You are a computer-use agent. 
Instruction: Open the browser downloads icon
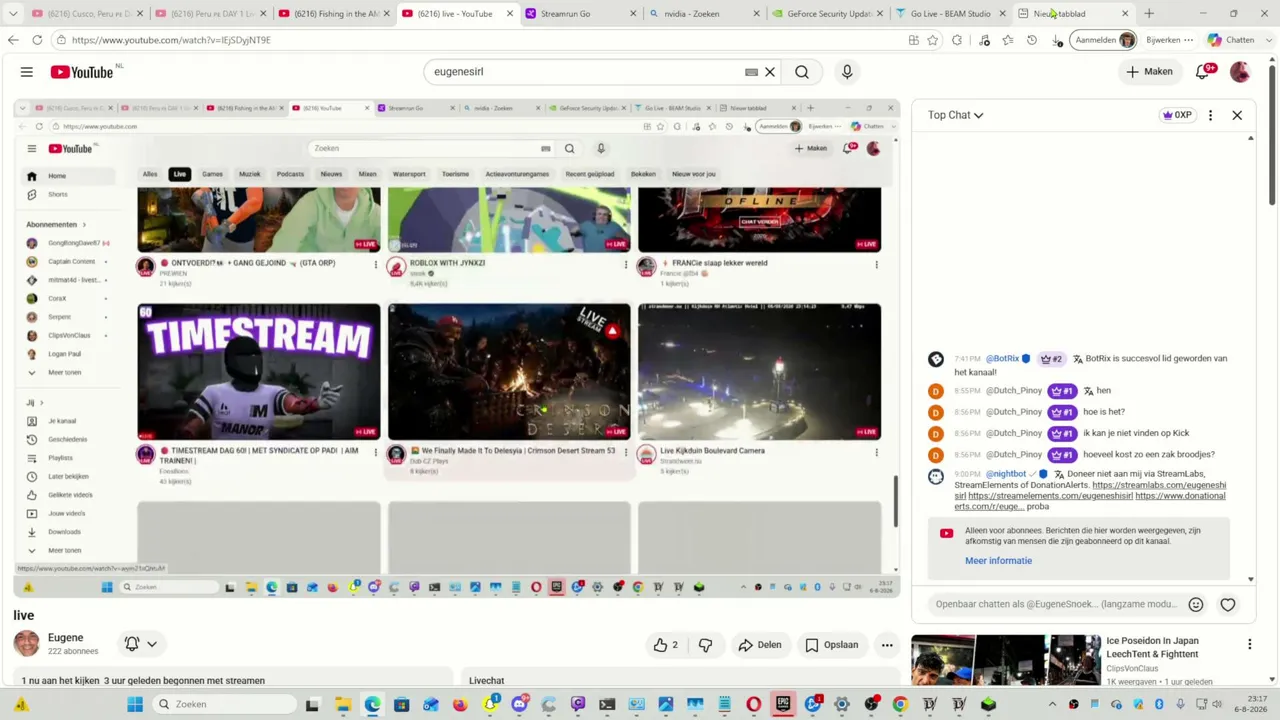pyautogui.click(x=1057, y=40)
